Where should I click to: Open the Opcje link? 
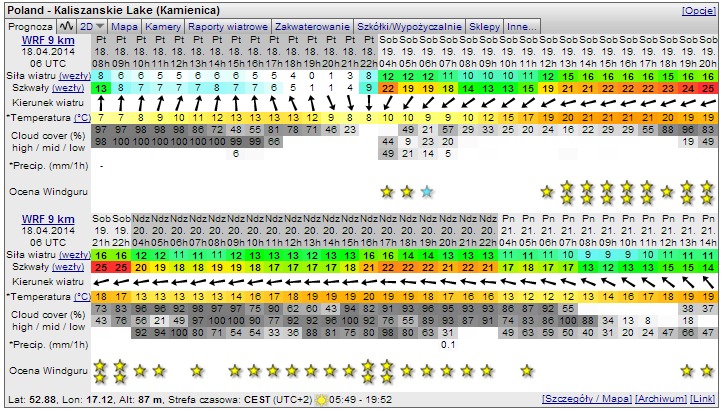tap(698, 11)
